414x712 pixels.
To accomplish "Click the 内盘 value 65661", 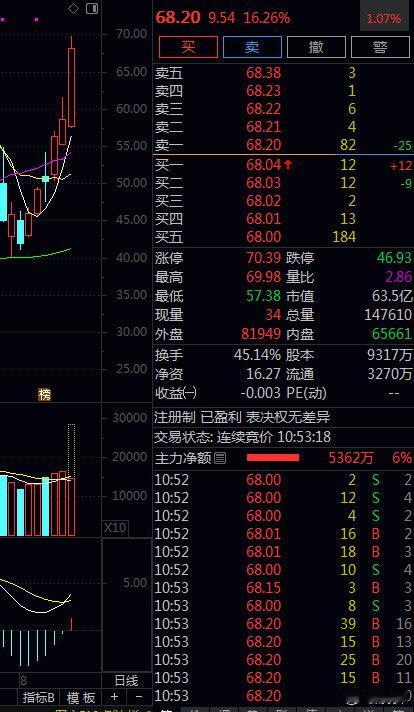I will [x=392, y=334].
